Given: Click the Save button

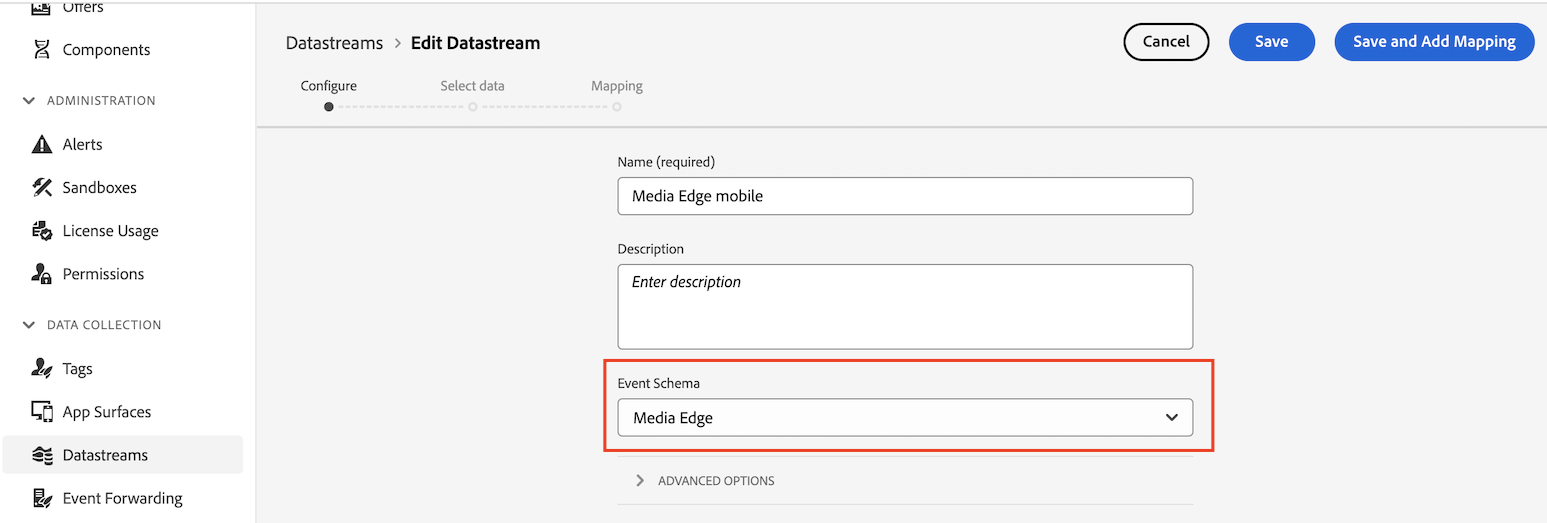Looking at the screenshot, I should 1271,42.
